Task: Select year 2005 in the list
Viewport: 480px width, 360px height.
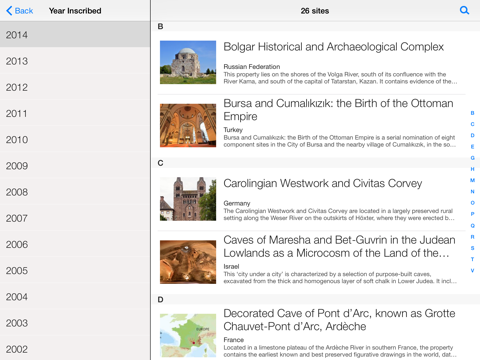Action: click(x=75, y=271)
